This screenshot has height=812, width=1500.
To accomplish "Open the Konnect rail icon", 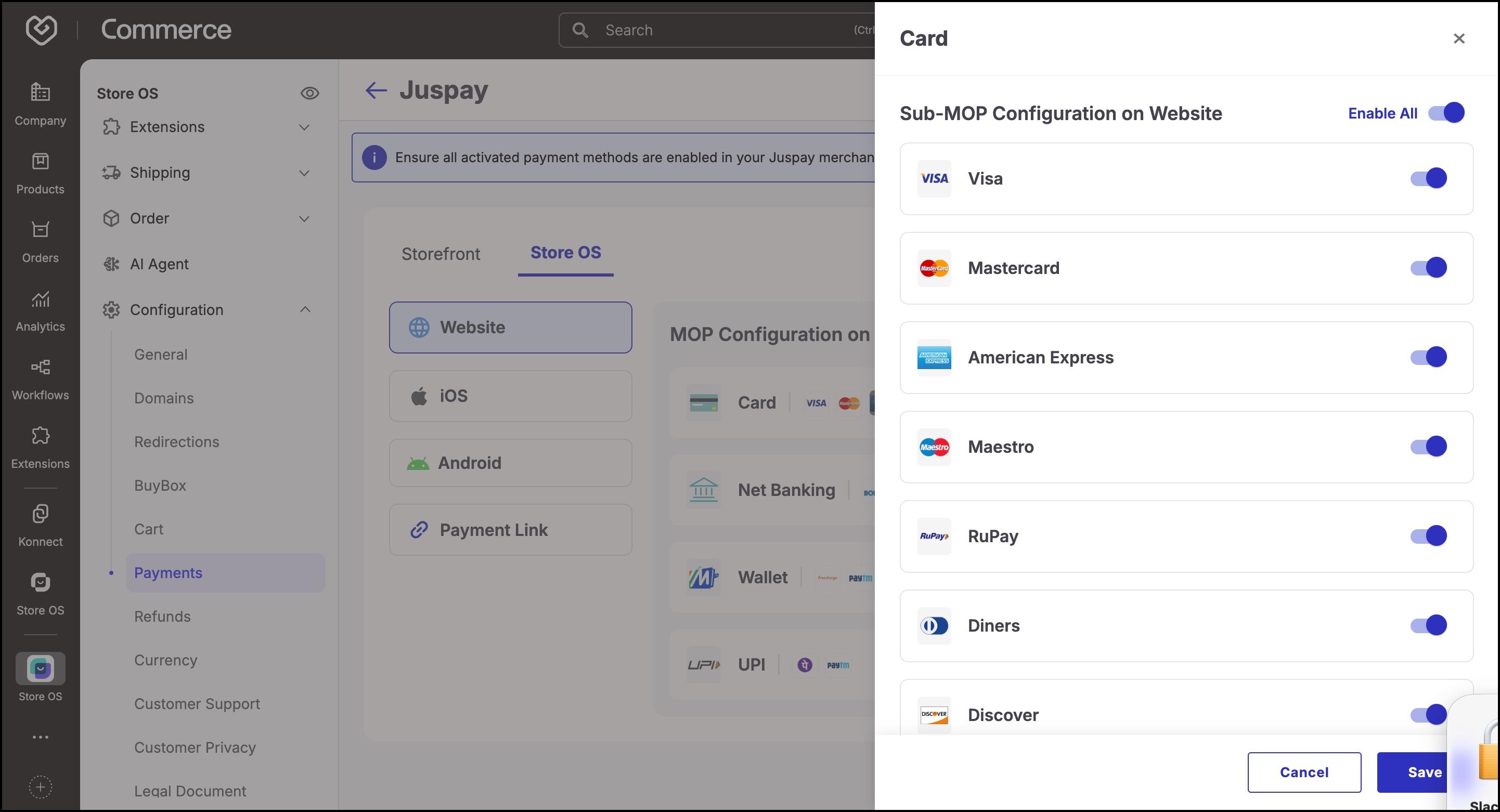I will (x=40, y=514).
